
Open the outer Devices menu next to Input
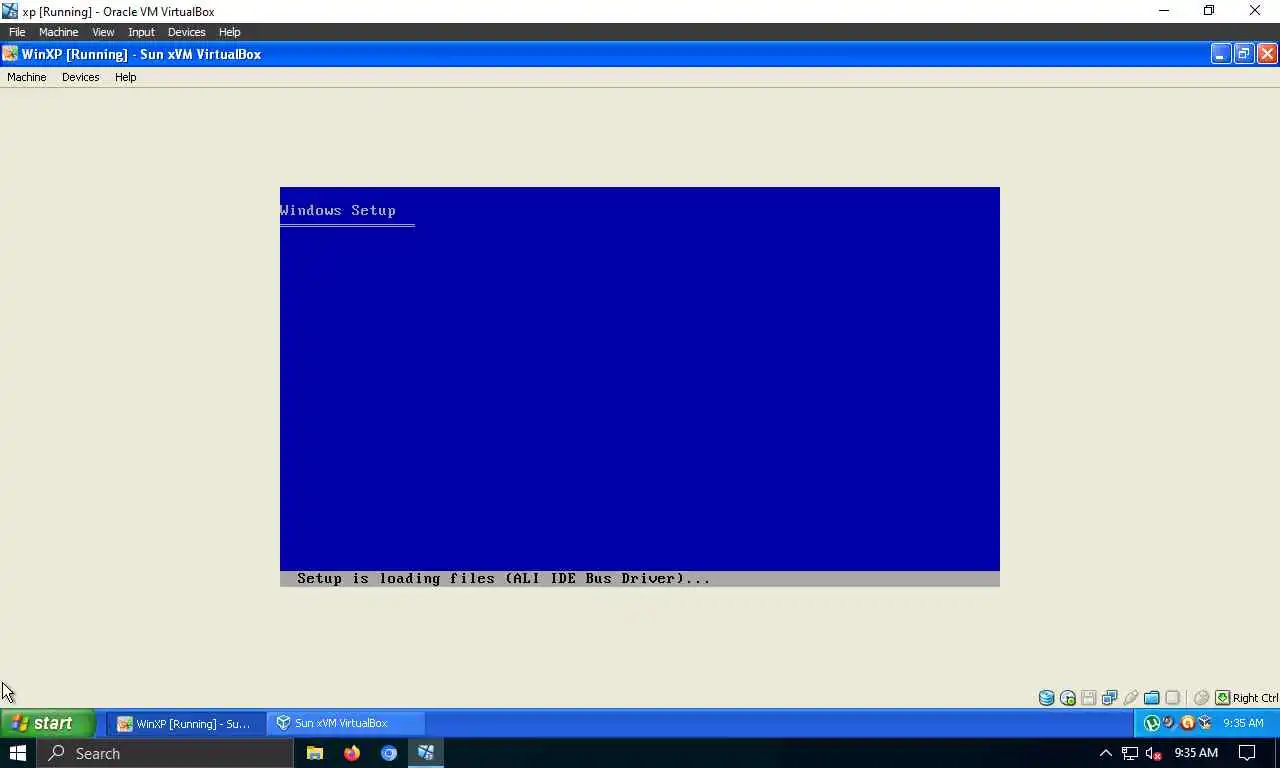[x=186, y=32]
